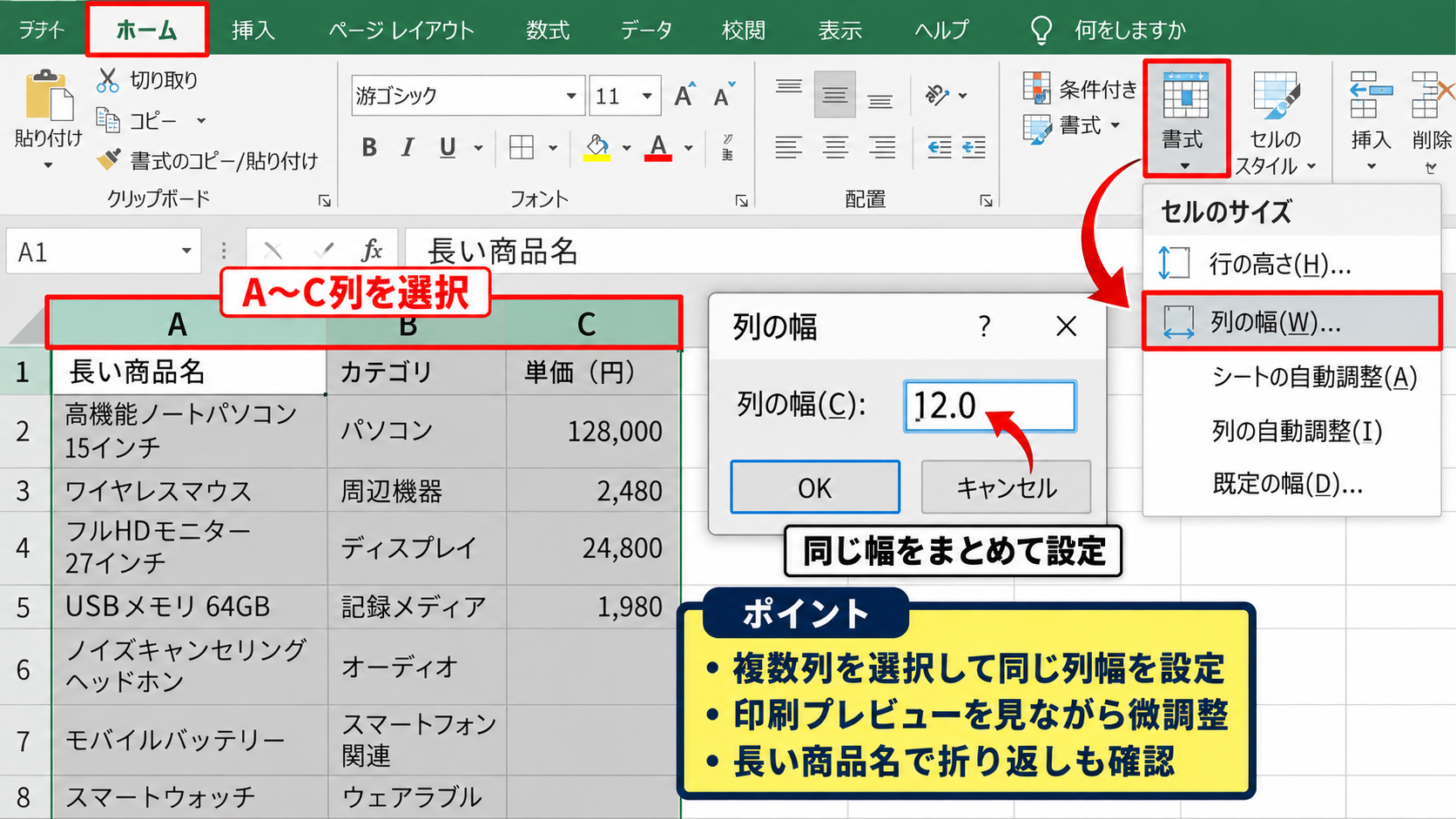Toggle Underline formatting
The height and width of the screenshot is (819, 1456).
click(448, 148)
